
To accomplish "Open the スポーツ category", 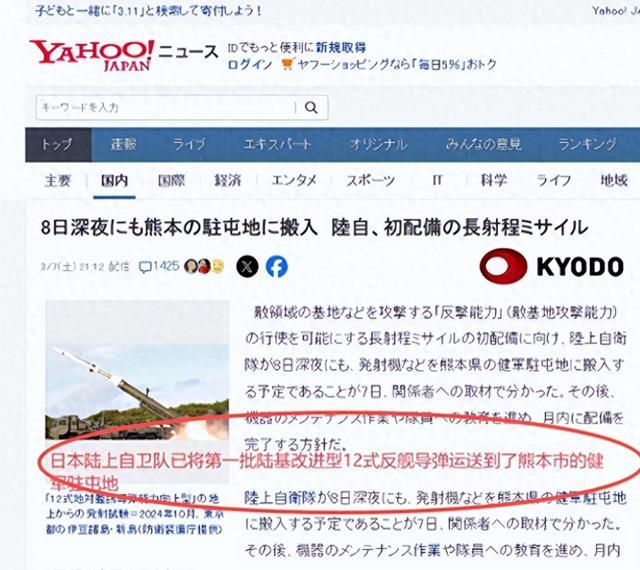I will click(x=371, y=180).
